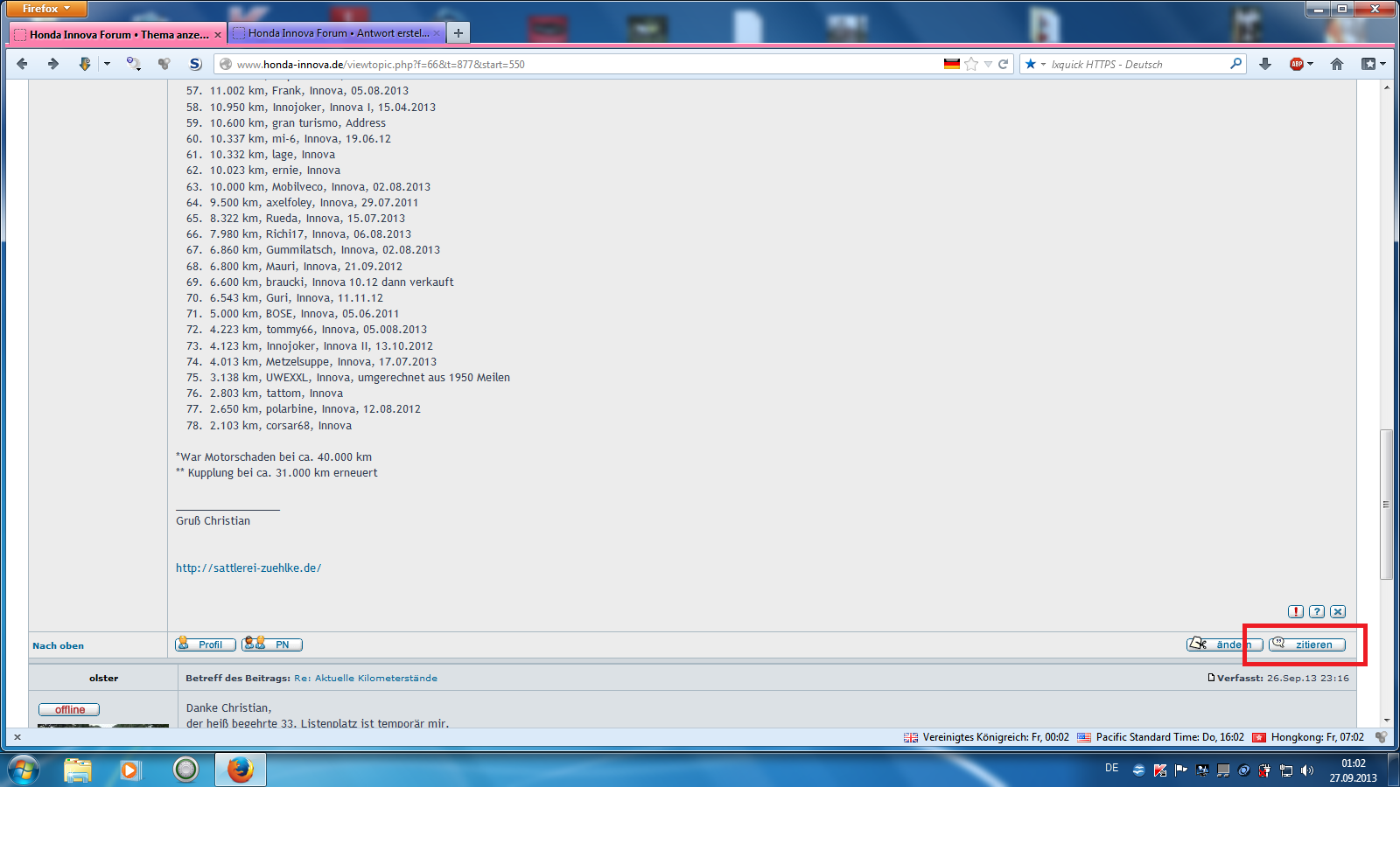Open the sattlerei-zuehlke.de signature link
The width and height of the screenshot is (1400, 850).
(x=248, y=568)
